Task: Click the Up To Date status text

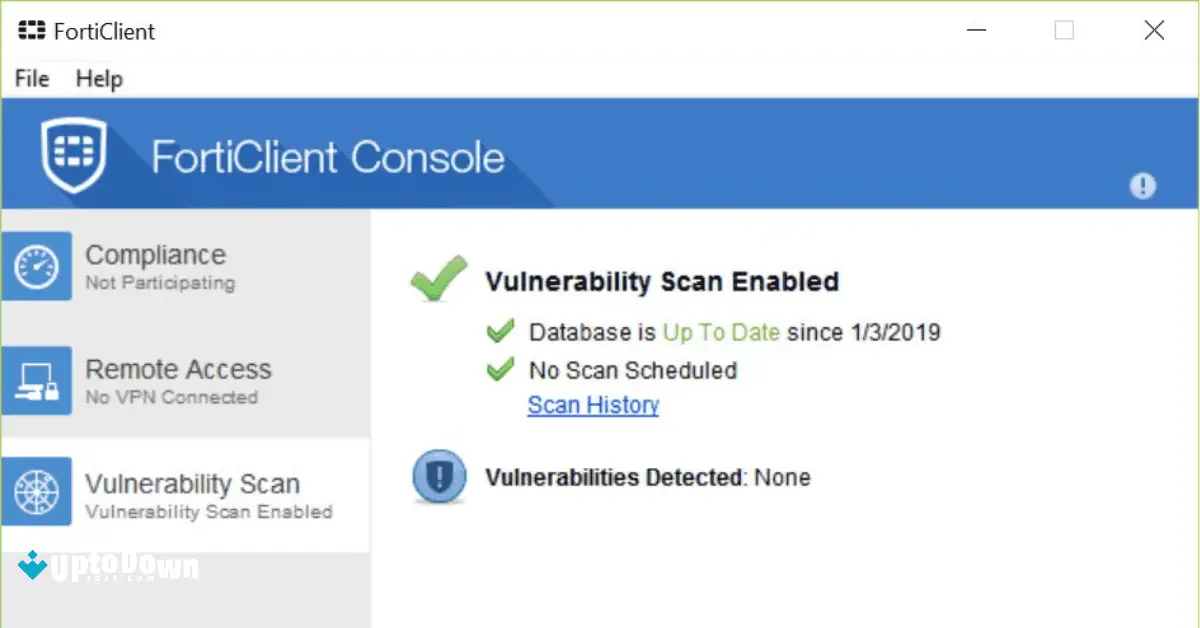Action: coord(721,332)
